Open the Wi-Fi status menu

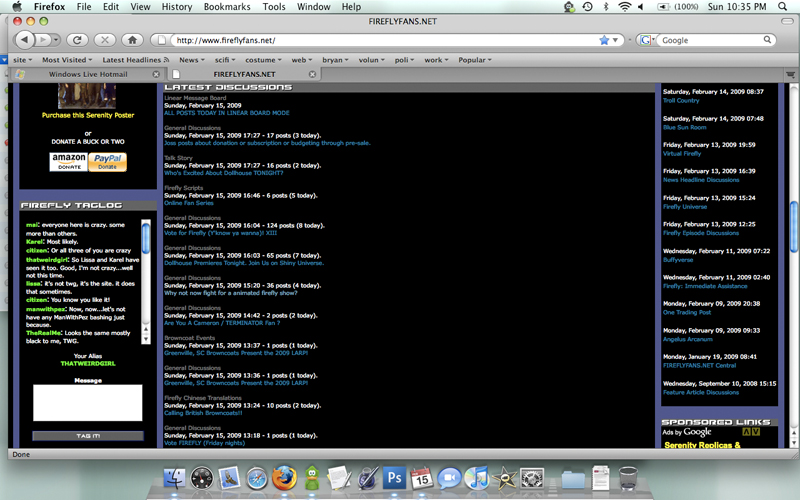pyautogui.click(x=624, y=7)
